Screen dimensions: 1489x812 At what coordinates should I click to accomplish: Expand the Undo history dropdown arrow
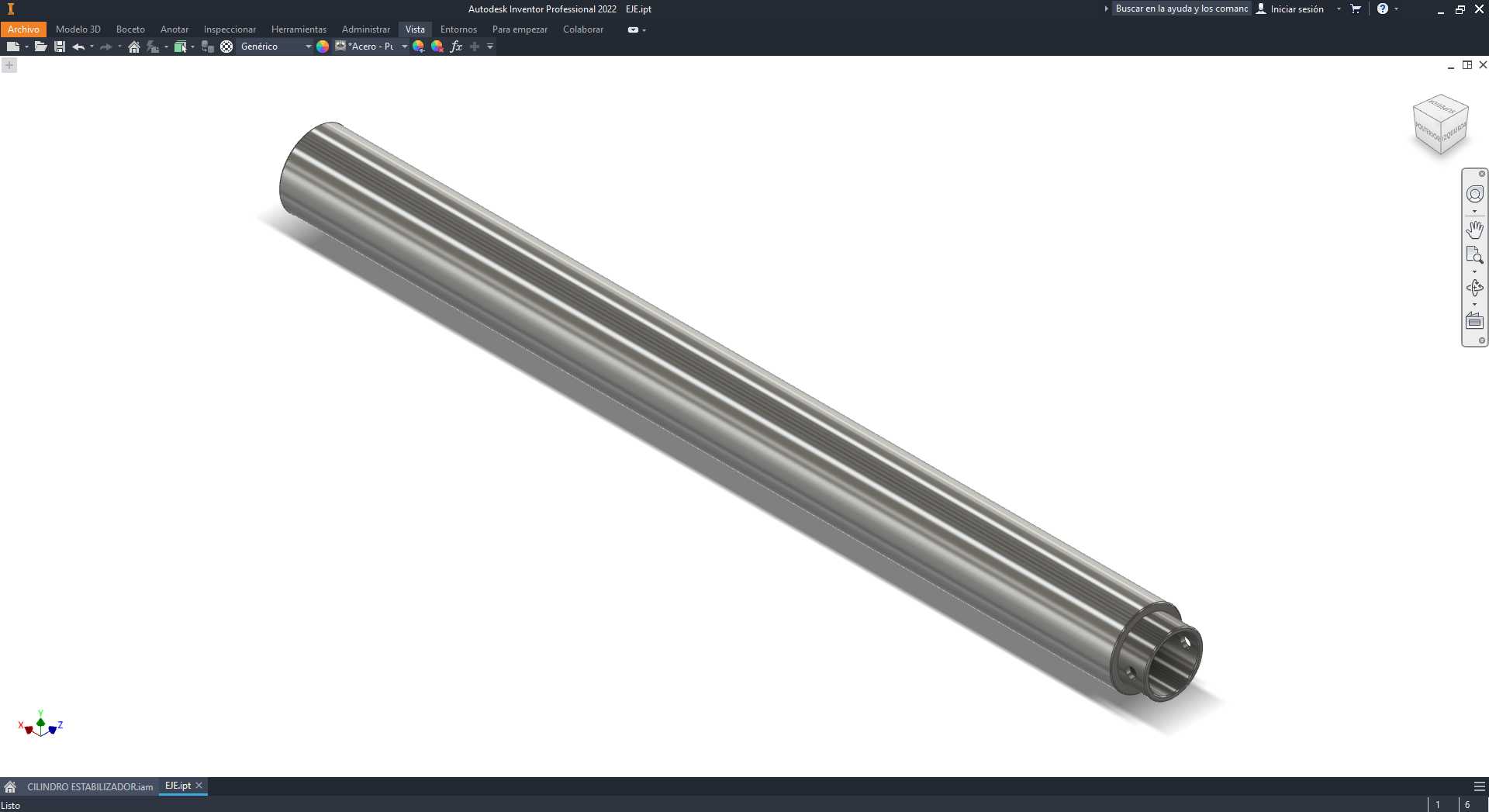[x=92, y=47]
